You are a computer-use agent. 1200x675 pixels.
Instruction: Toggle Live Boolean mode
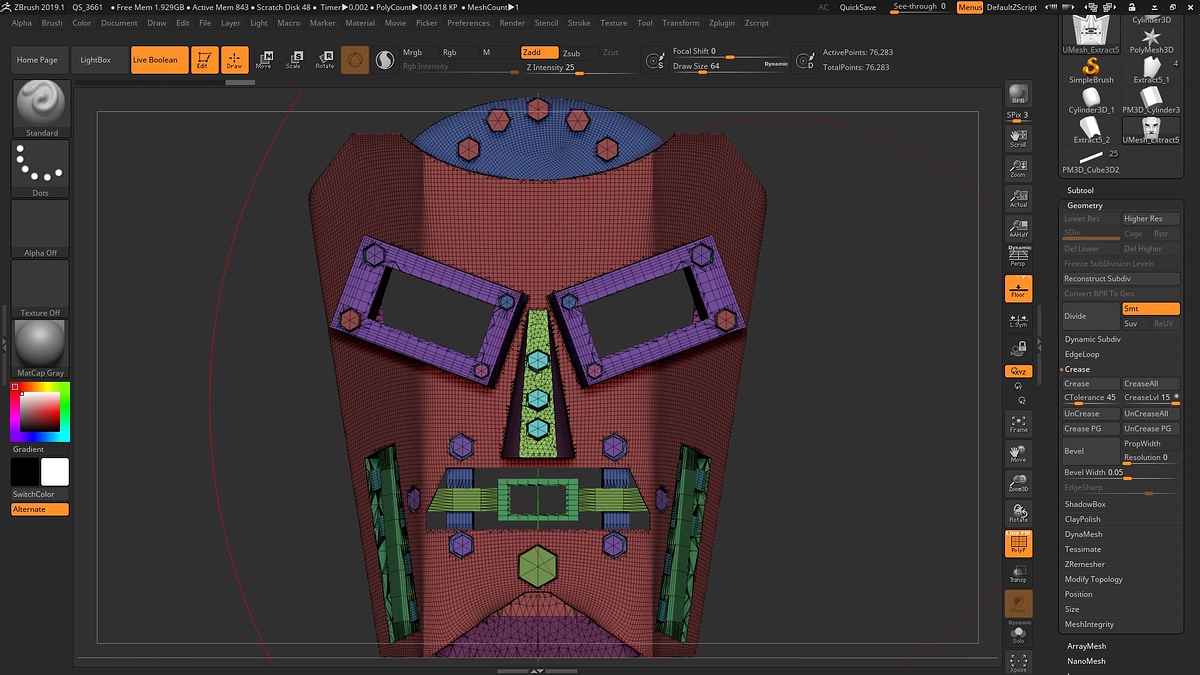pyautogui.click(x=159, y=60)
